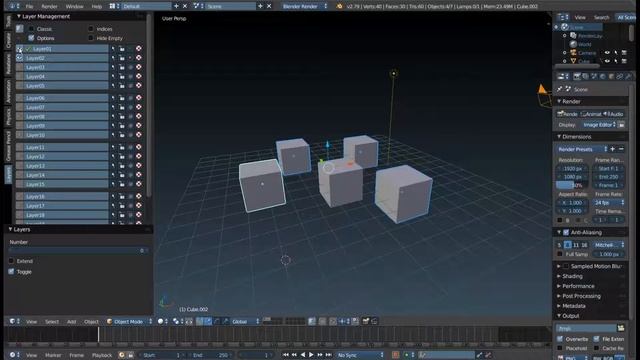The height and width of the screenshot is (360, 640).
Task: Enable the Indices checkbox
Action: coord(91,29)
